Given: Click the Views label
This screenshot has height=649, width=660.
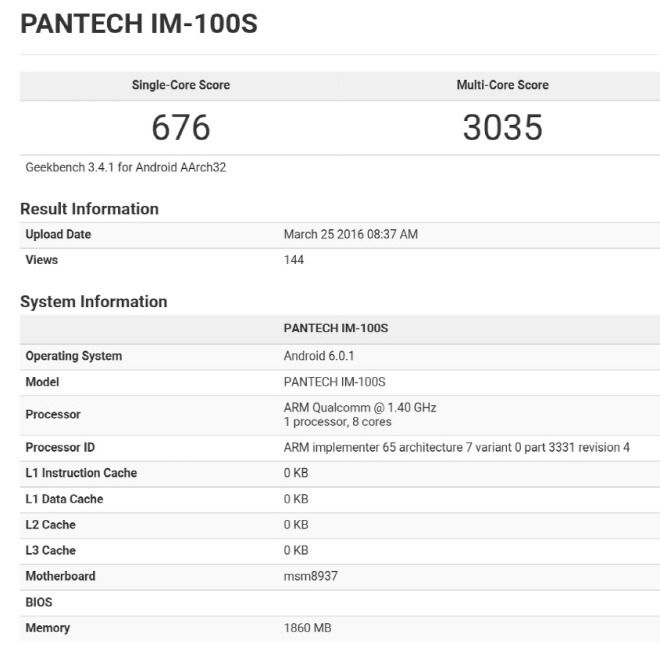Looking at the screenshot, I should point(42,260).
